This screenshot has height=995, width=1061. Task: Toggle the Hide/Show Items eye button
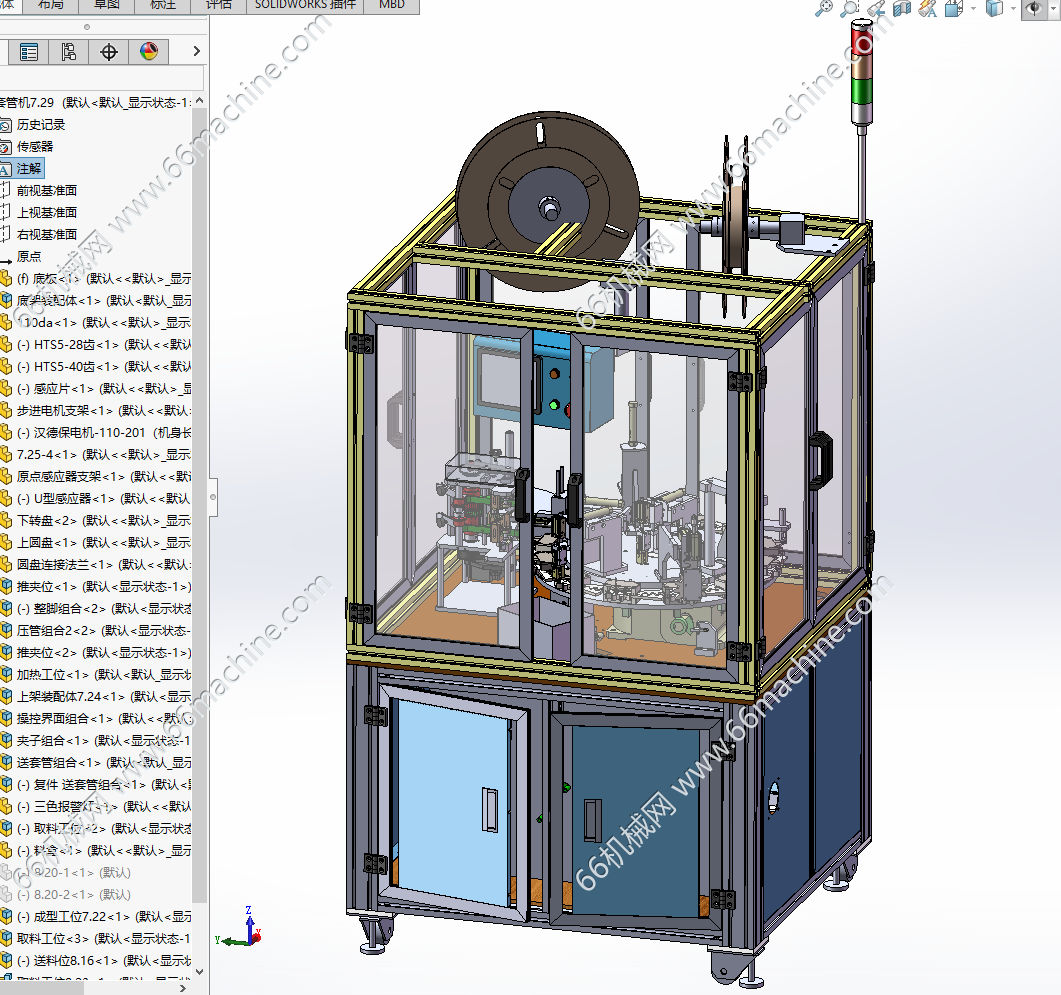[x=1031, y=8]
